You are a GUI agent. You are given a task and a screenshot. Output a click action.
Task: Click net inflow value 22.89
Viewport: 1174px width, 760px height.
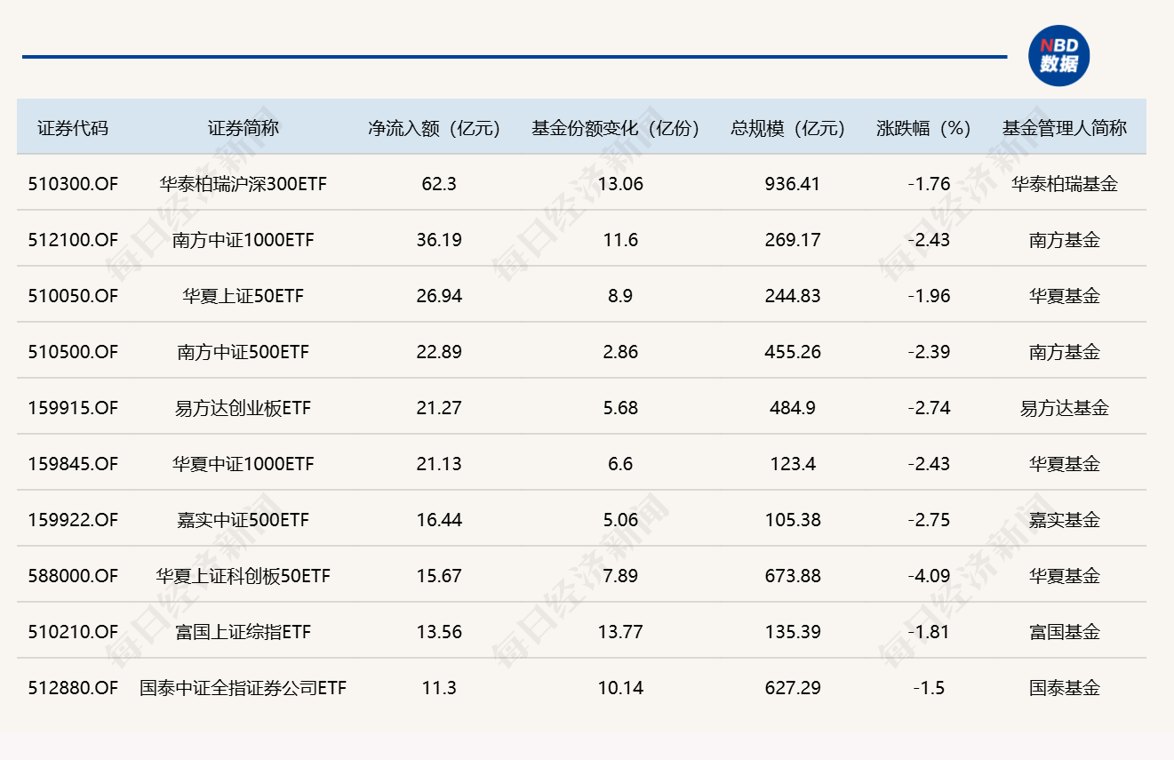[439, 352]
